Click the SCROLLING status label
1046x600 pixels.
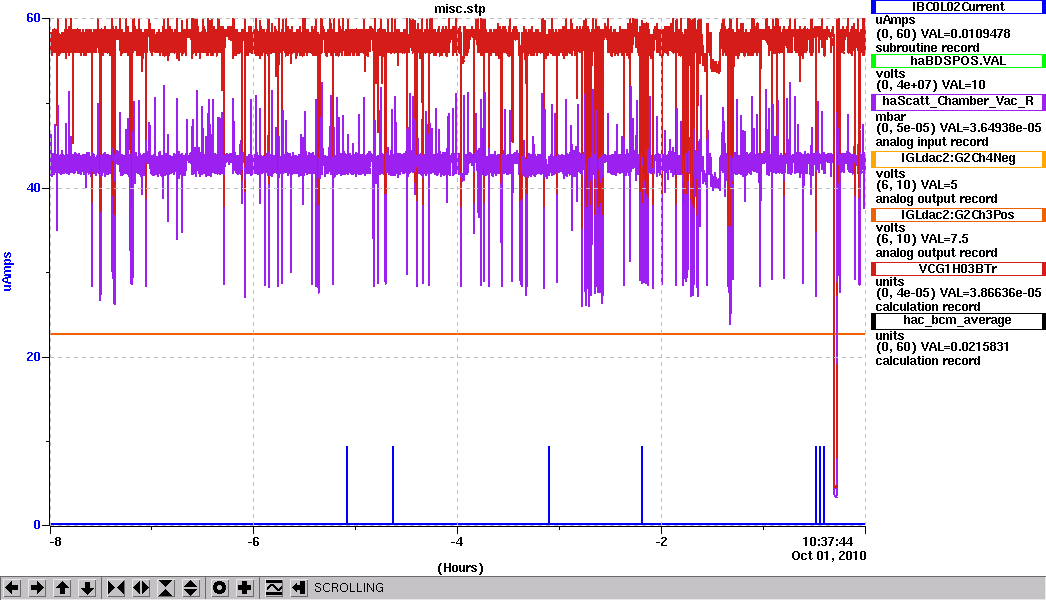[349, 588]
